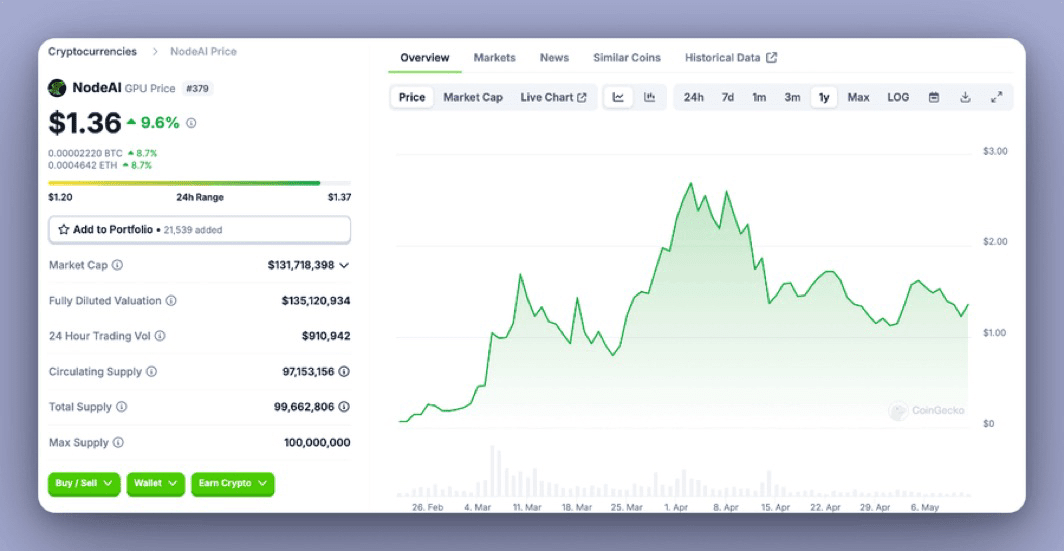
Task: Click the $135,120,934 valuation value
Action: (316, 301)
